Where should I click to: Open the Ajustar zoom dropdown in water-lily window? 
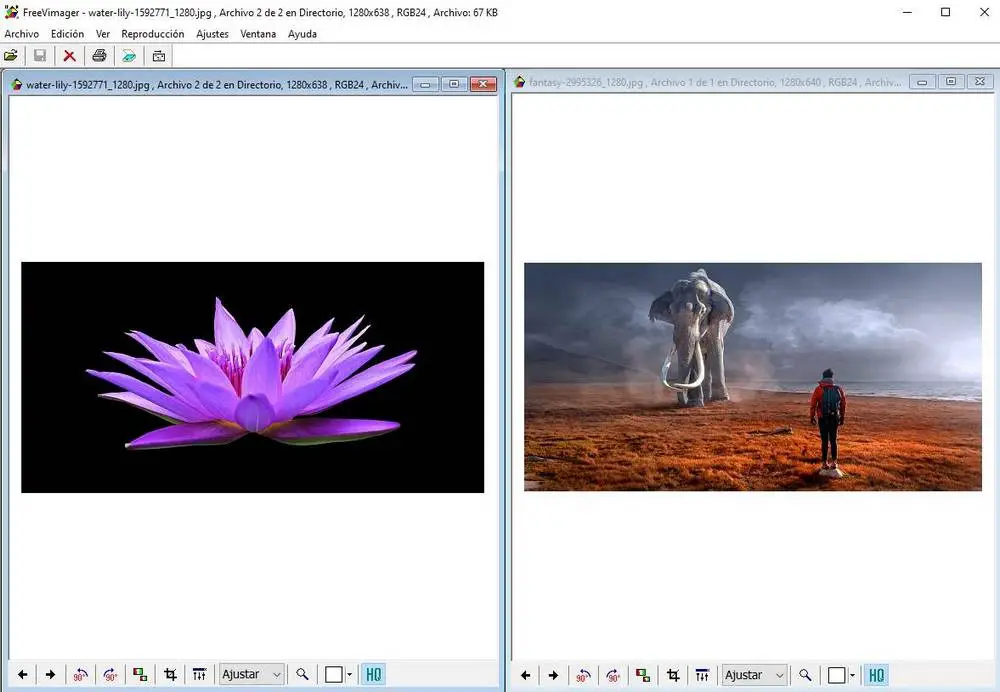point(251,674)
